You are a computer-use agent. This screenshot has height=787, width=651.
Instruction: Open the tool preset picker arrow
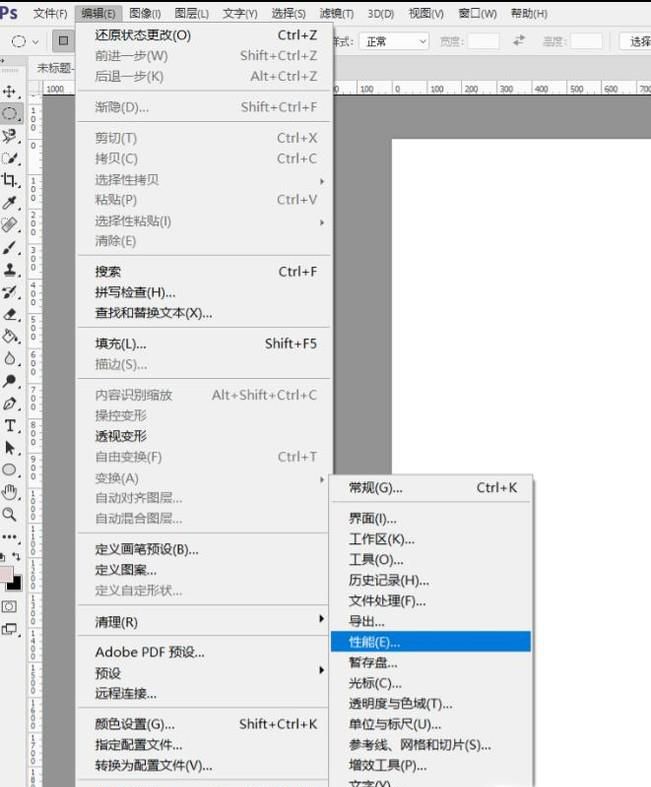[x=35, y=42]
